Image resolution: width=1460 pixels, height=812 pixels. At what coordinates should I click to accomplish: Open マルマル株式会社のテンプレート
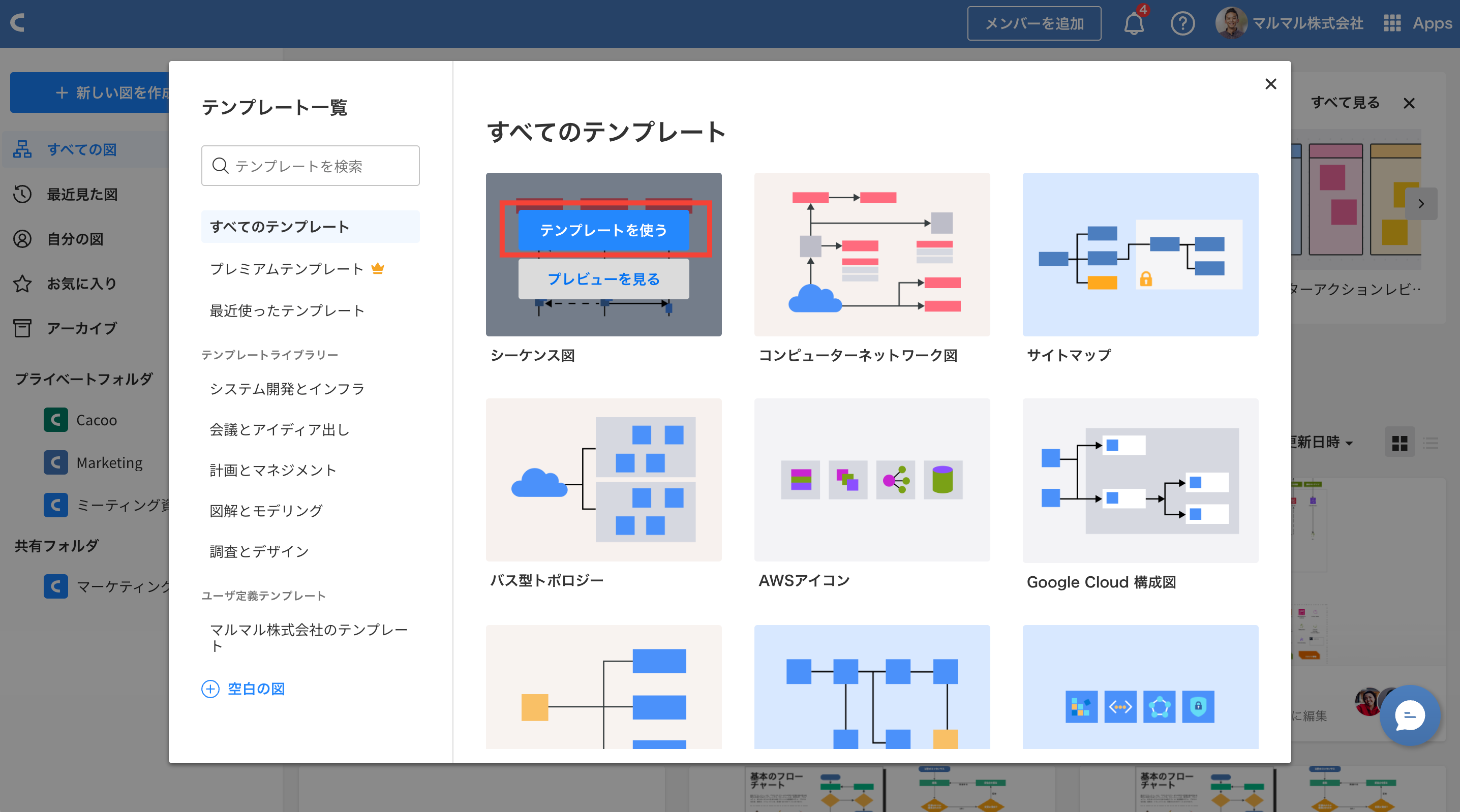click(x=309, y=638)
